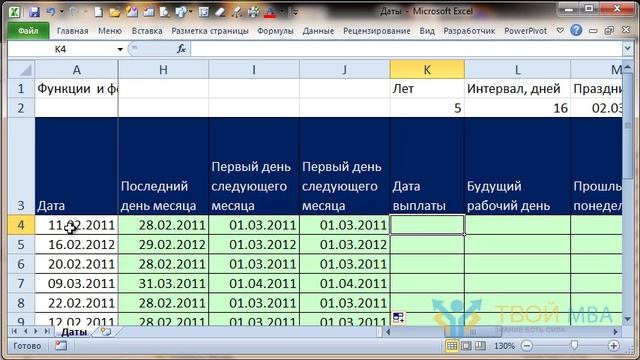Click the 130% zoom level
Screen dimensions: 640x360
(504, 346)
